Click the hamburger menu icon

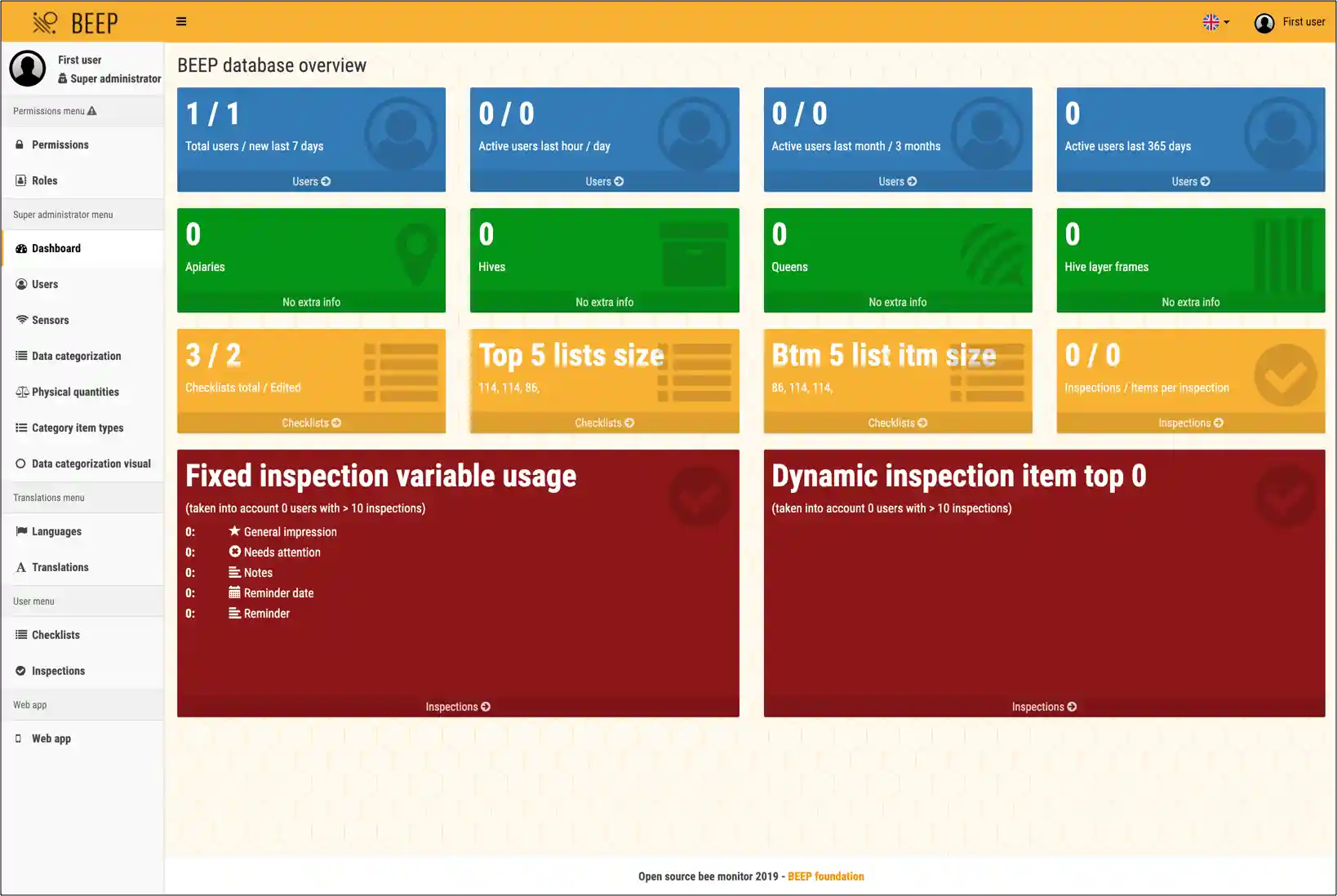coord(181,21)
